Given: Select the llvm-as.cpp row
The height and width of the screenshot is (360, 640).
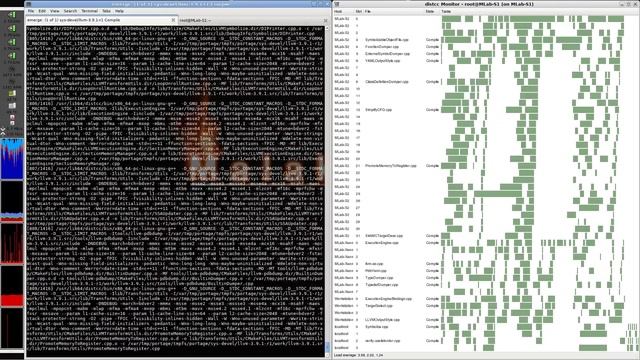Looking at the screenshot, I should coord(486,264).
